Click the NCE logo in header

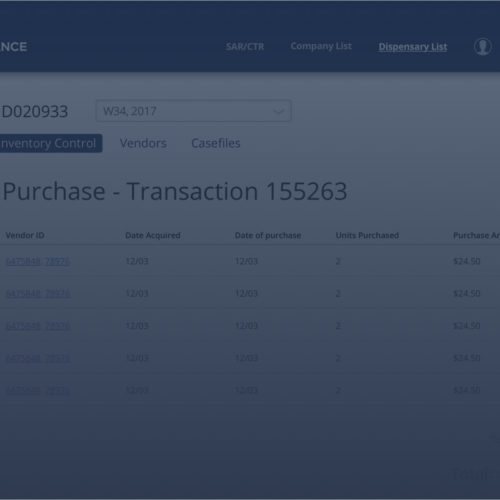[13, 47]
